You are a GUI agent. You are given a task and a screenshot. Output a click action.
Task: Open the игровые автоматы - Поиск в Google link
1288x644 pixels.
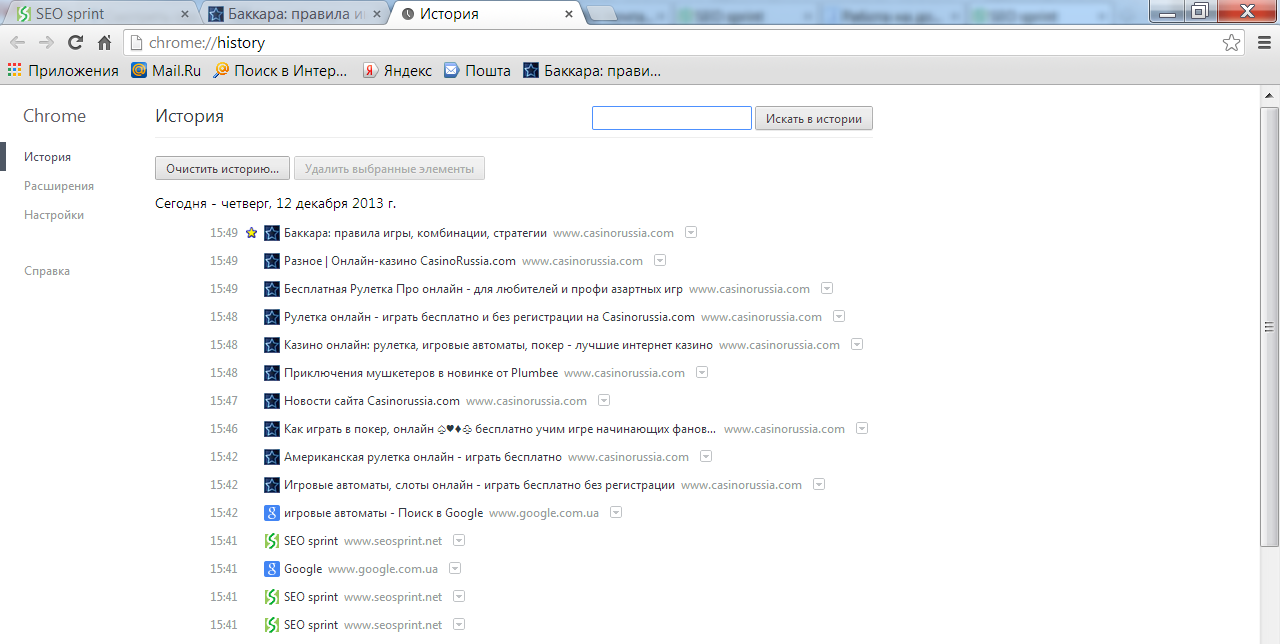click(383, 513)
